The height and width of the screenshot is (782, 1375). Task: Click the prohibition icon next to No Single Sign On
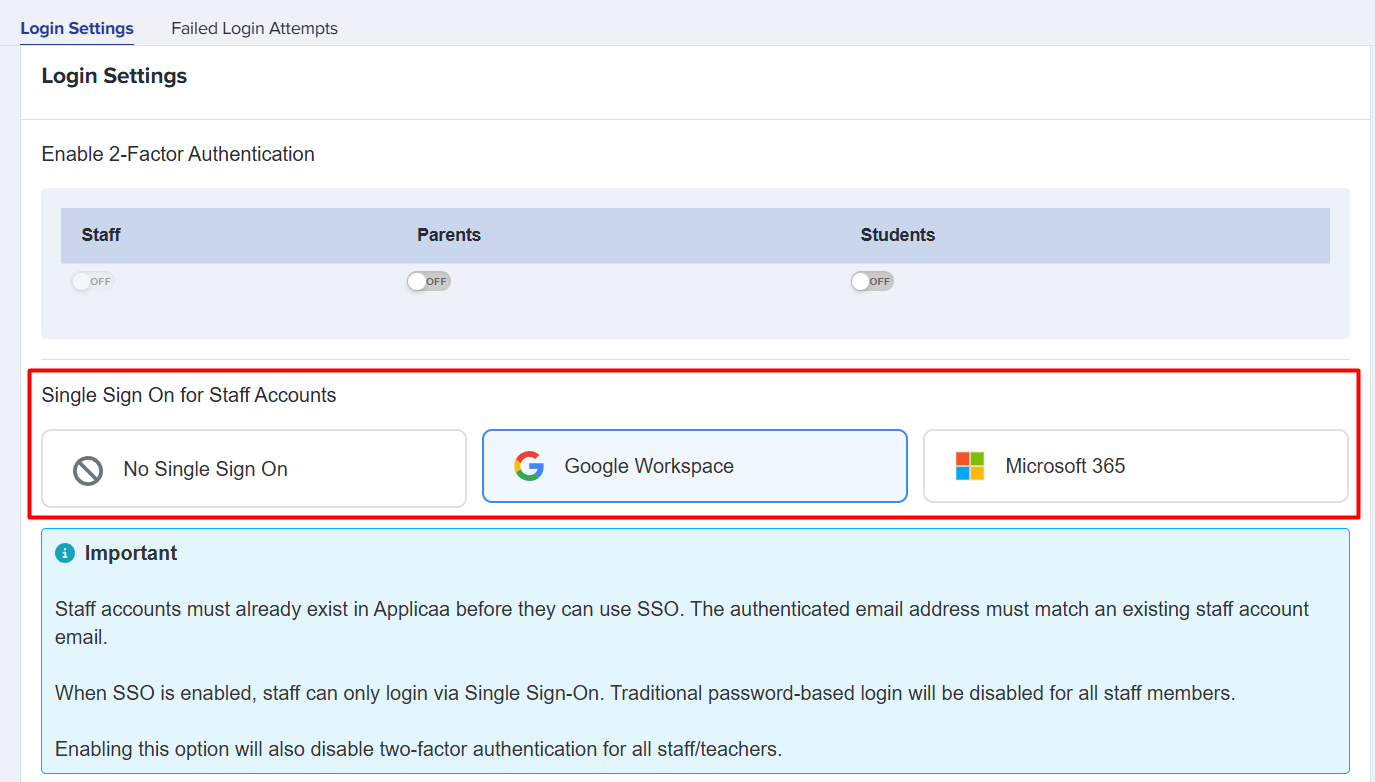87,468
